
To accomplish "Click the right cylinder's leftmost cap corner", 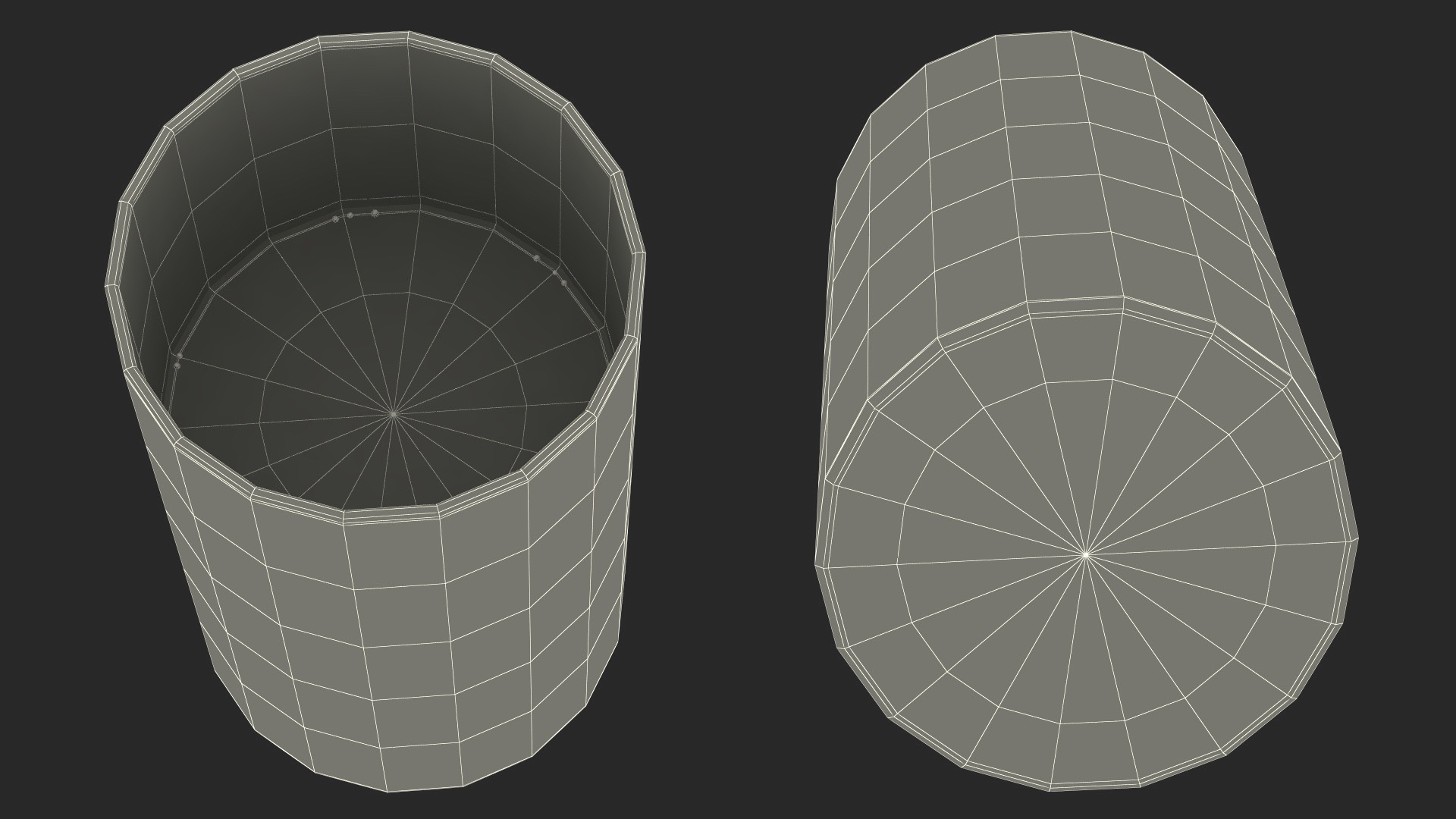I will coord(816,565).
